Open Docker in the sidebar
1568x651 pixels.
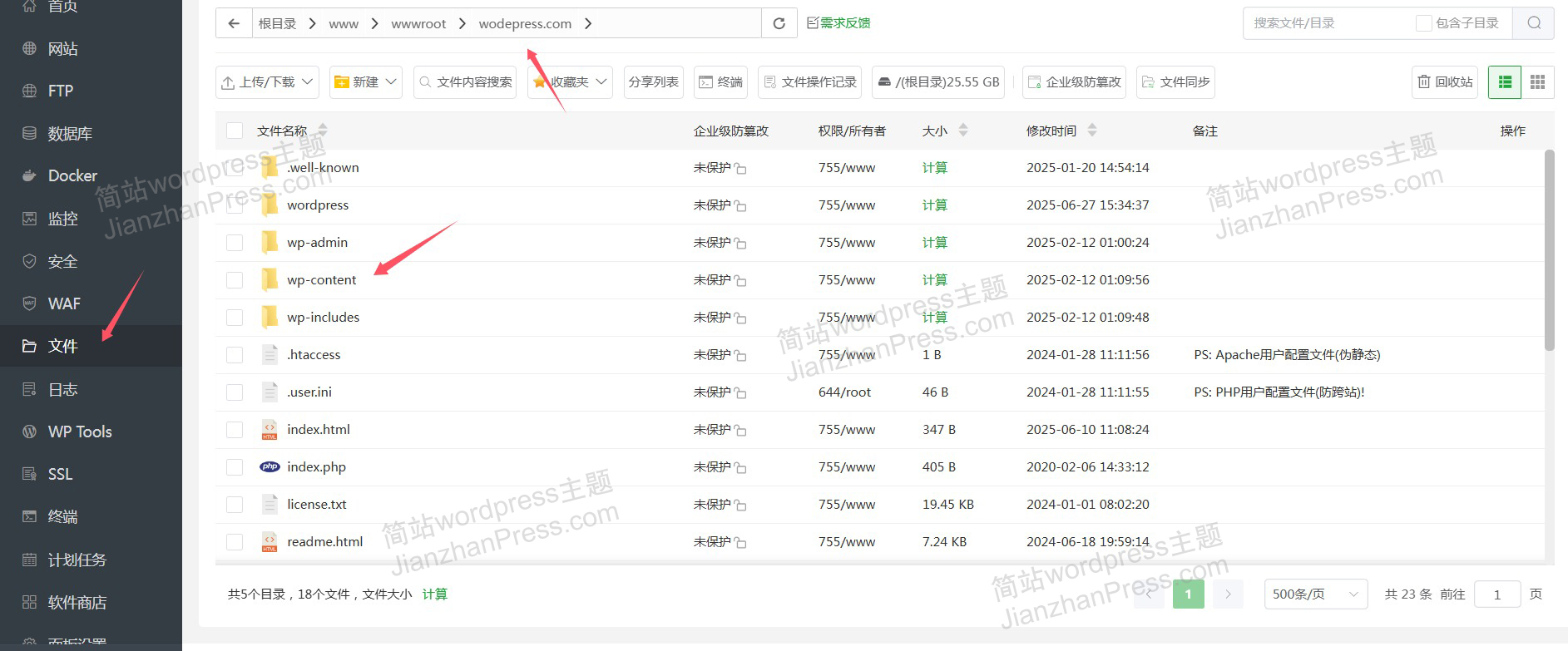click(72, 175)
